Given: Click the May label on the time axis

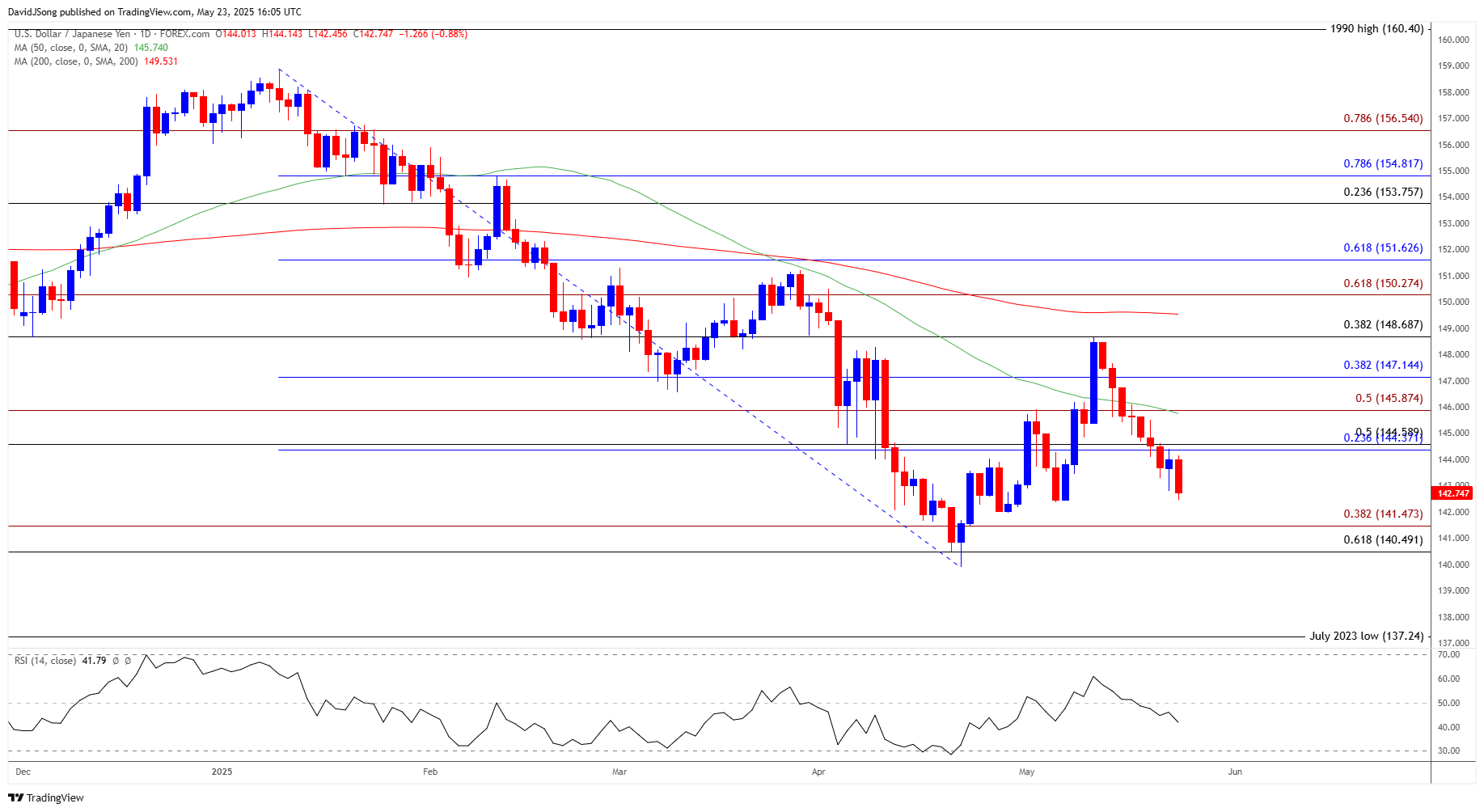Looking at the screenshot, I should (1026, 772).
